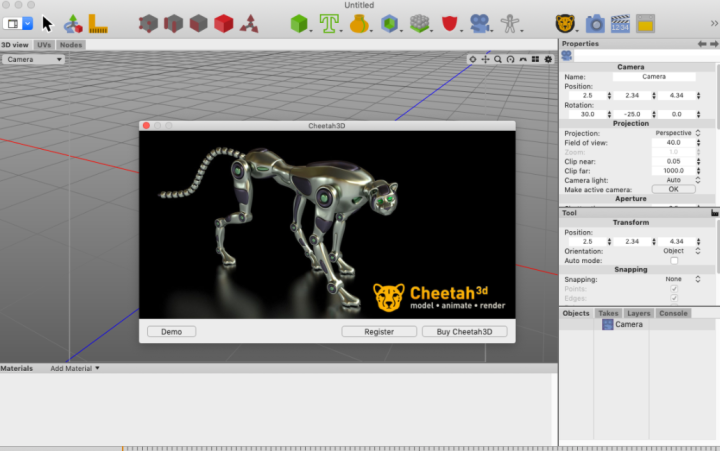Switch to edge selection mode cube
The image size is (720, 451).
pyautogui.click(x=173, y=23)
